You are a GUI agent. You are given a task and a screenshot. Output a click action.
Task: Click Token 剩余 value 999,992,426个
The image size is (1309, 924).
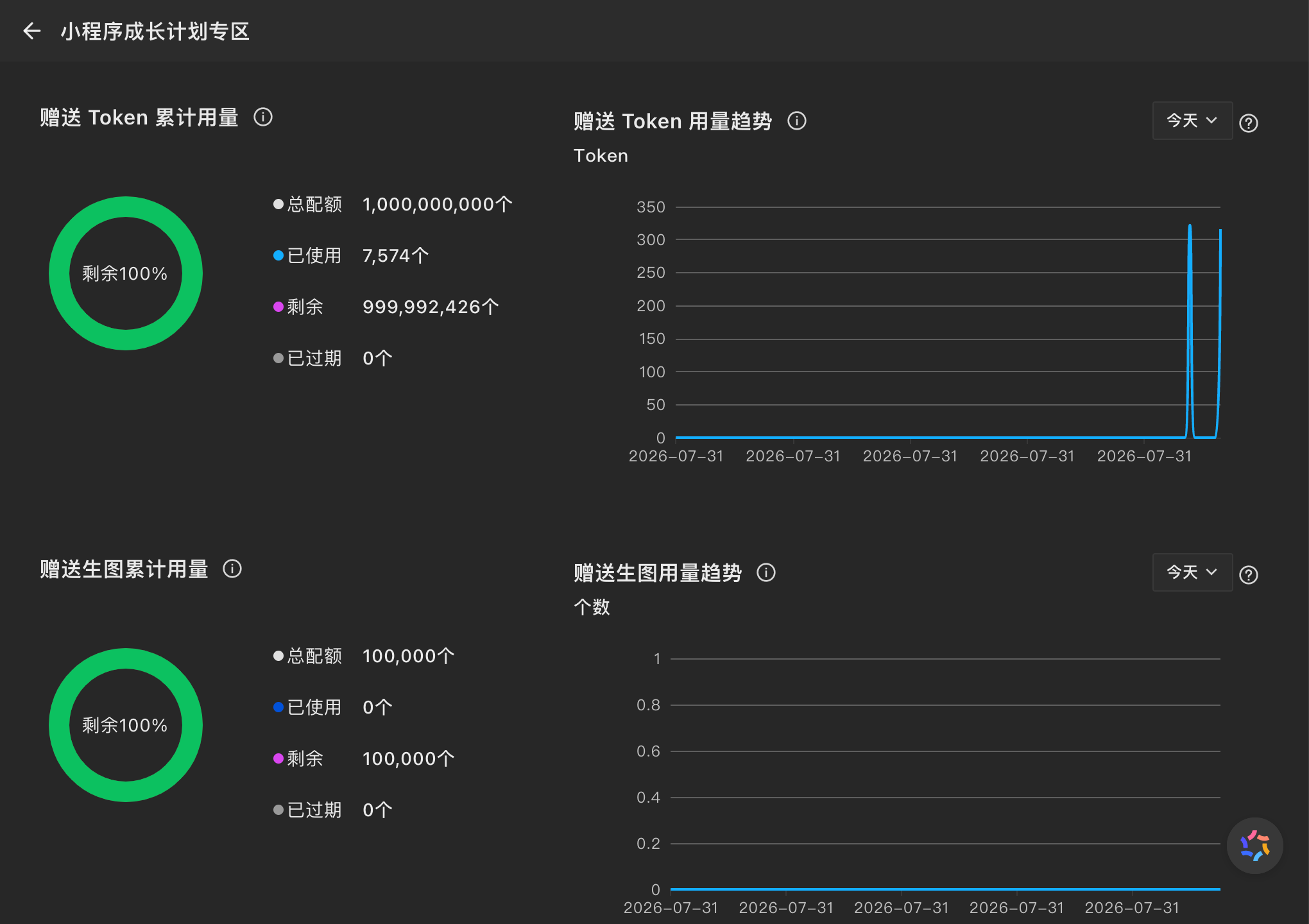click(x=431, y=307)
